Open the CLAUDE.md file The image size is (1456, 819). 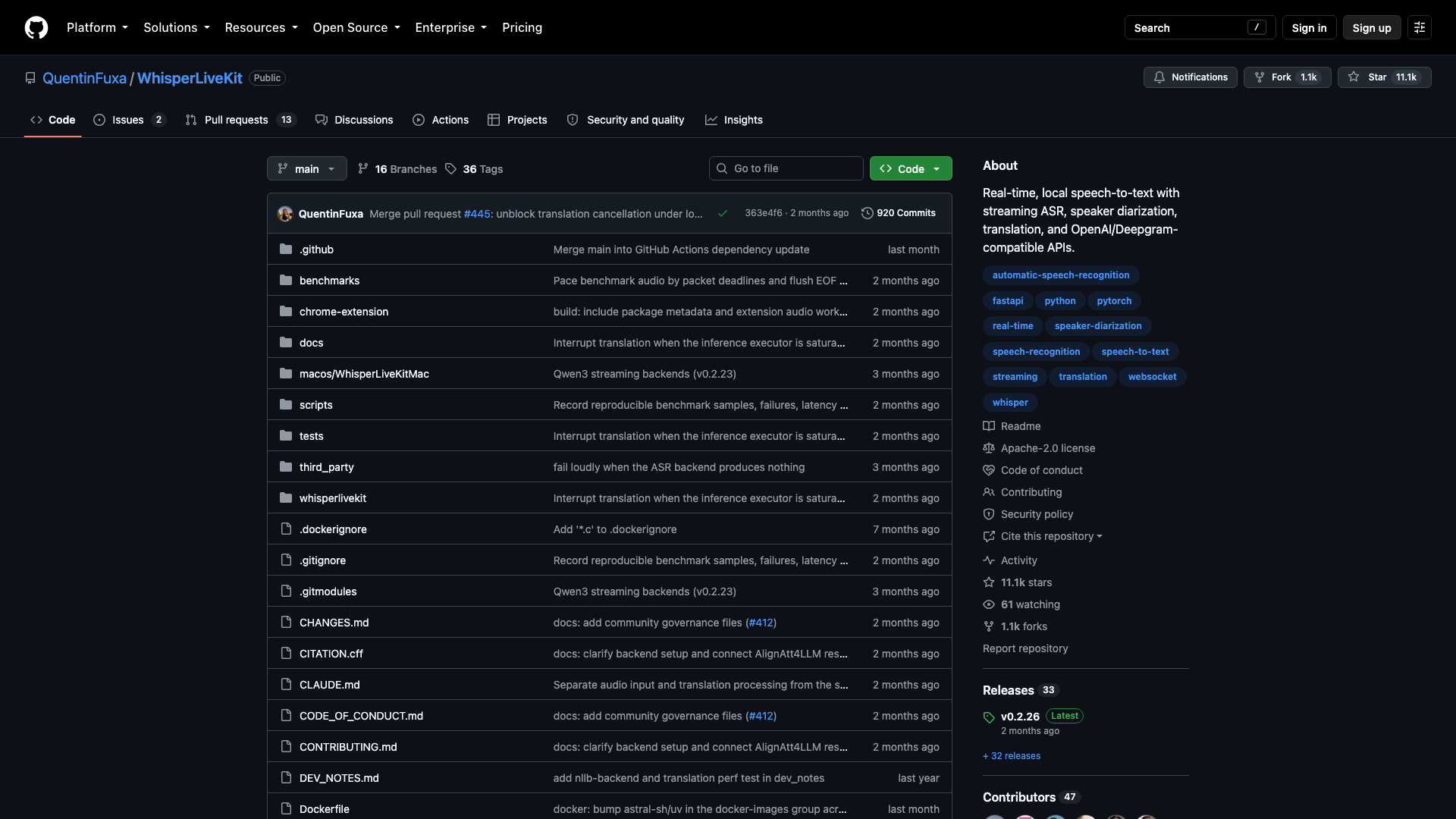click(330, 685)
